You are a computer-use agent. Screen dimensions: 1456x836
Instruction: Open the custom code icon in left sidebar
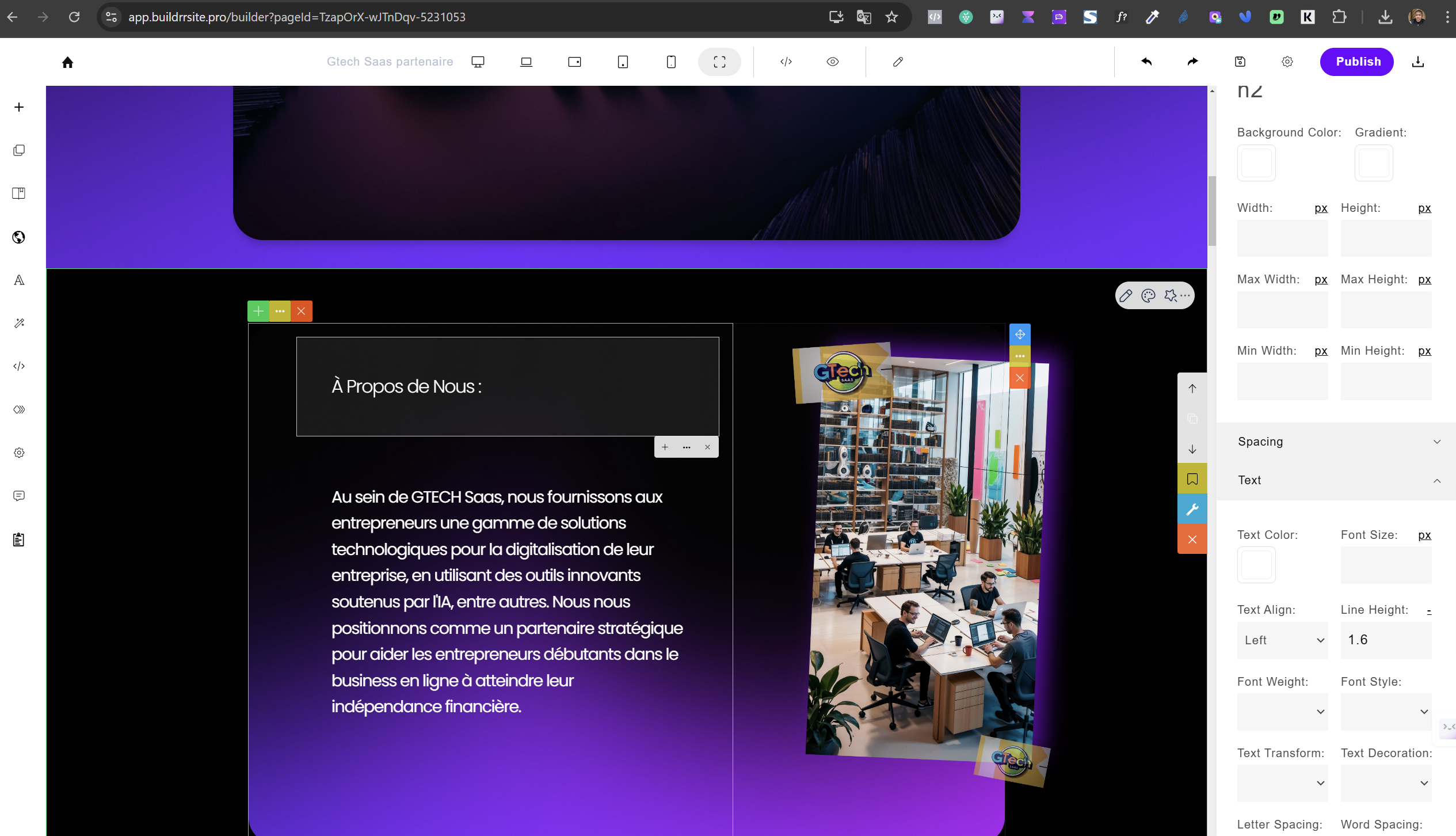(19, 366)
